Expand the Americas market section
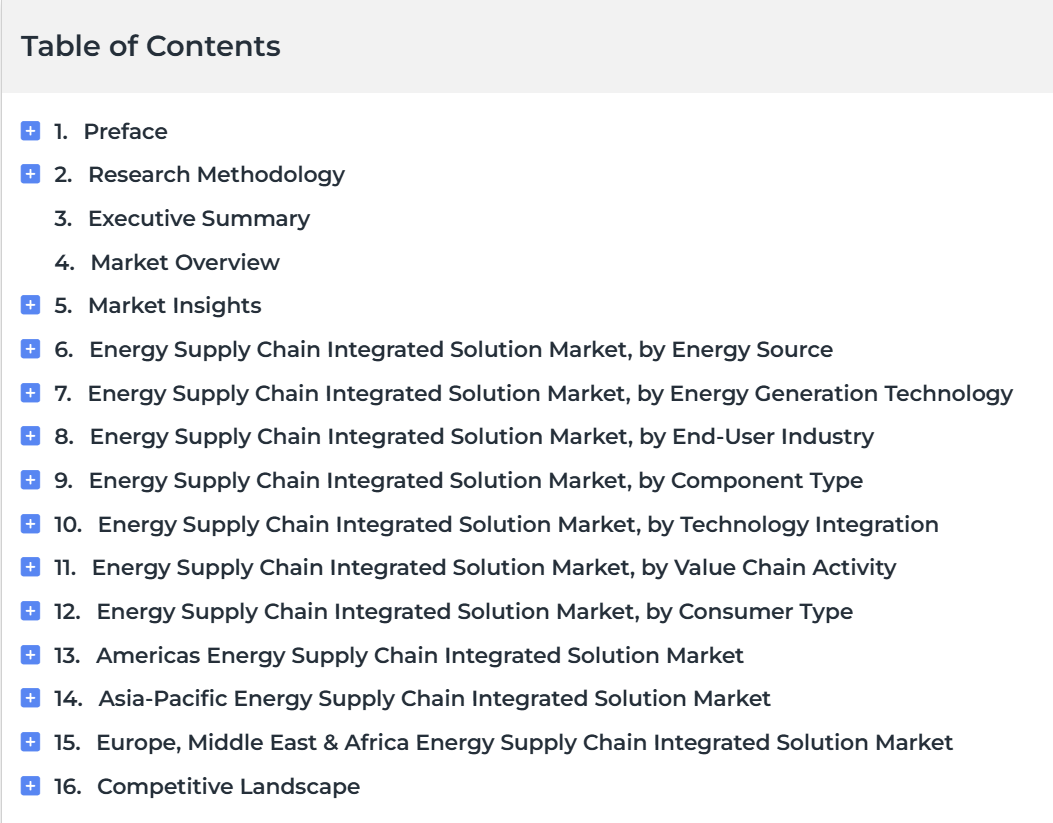The height and width of the screenshot is (823, 1053). click(30, 655)
